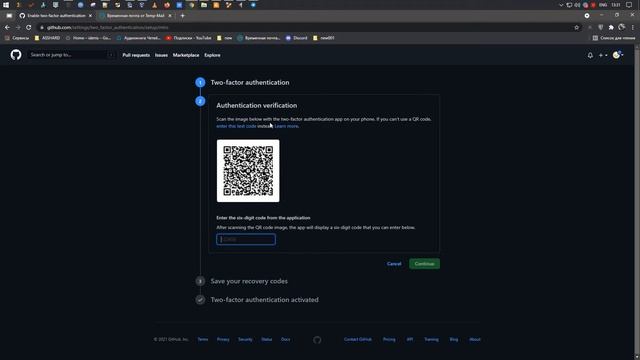This screenshot has height=360, width=640.
Task: Open the footer Pricing link
Action: 389,339
